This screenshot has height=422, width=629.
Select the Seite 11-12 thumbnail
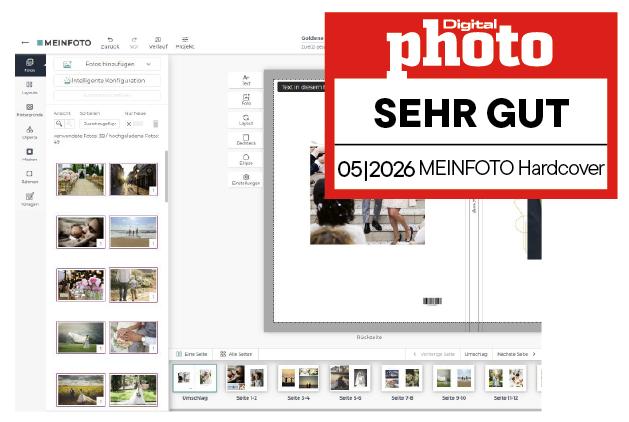505,377
